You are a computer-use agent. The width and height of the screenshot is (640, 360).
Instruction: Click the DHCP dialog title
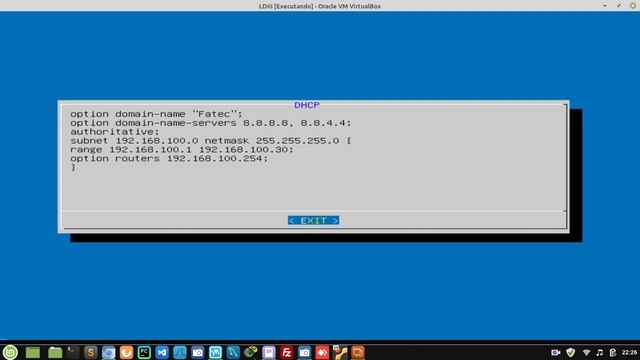click(x=307, y=105)
